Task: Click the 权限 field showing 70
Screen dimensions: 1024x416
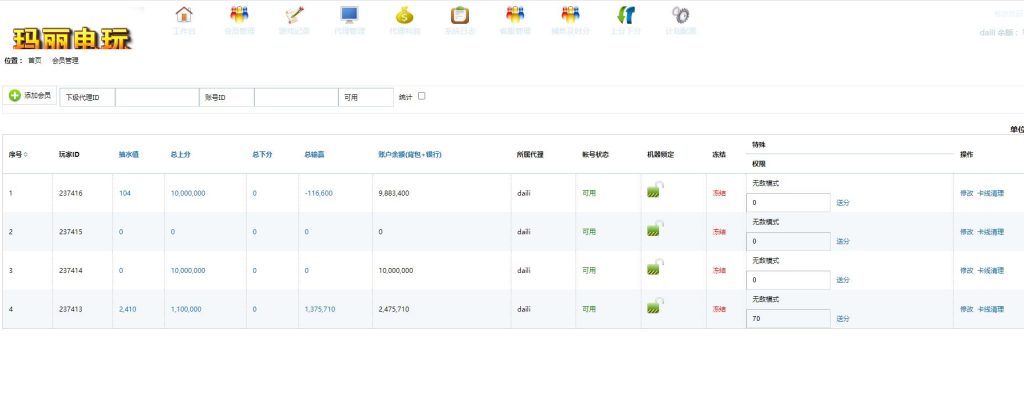Action: (x=788, y=318)
